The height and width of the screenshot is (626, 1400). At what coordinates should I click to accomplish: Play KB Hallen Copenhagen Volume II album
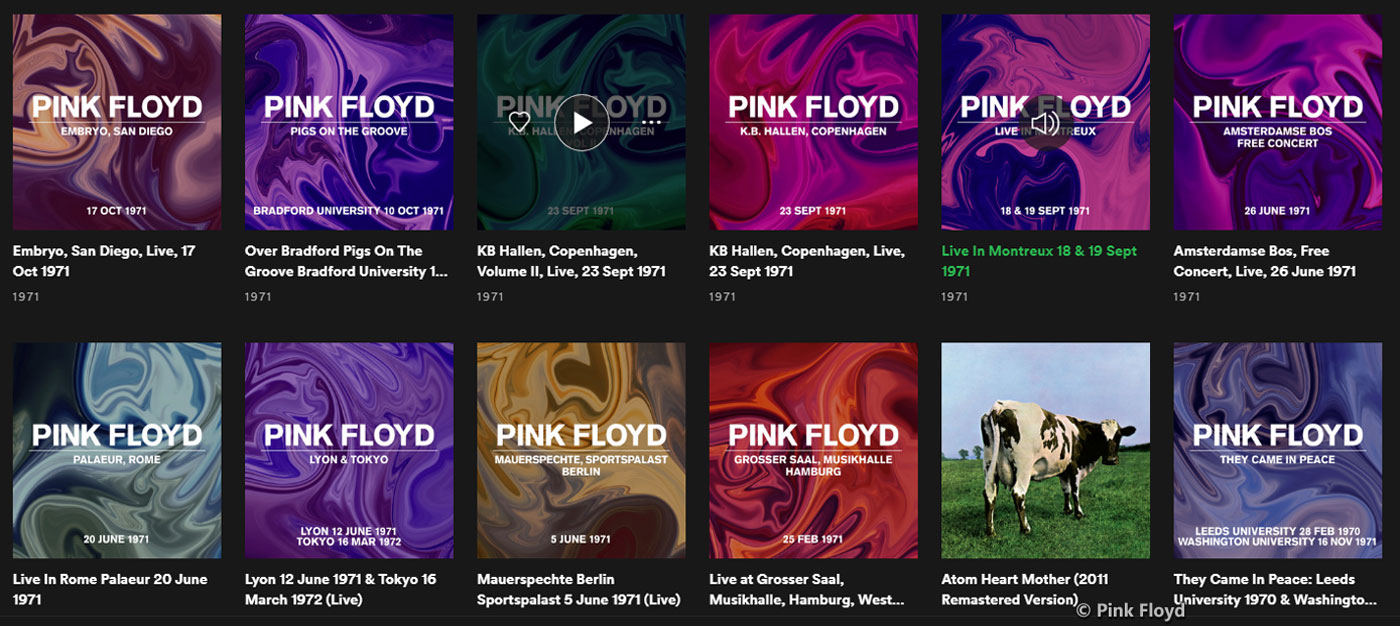pyautogui.click(x=582, y=122)
